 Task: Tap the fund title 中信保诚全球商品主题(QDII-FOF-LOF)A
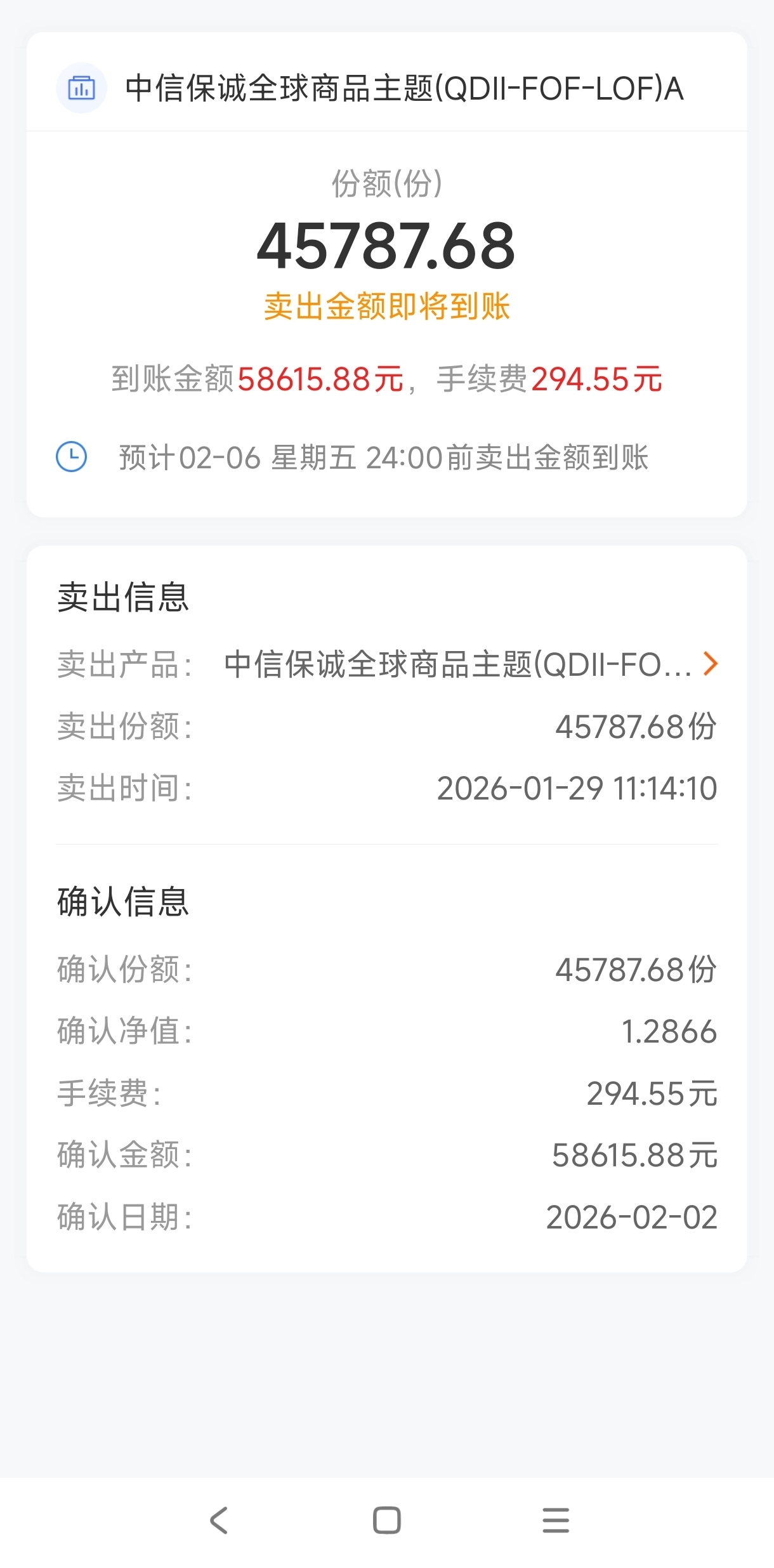(404, 88)
